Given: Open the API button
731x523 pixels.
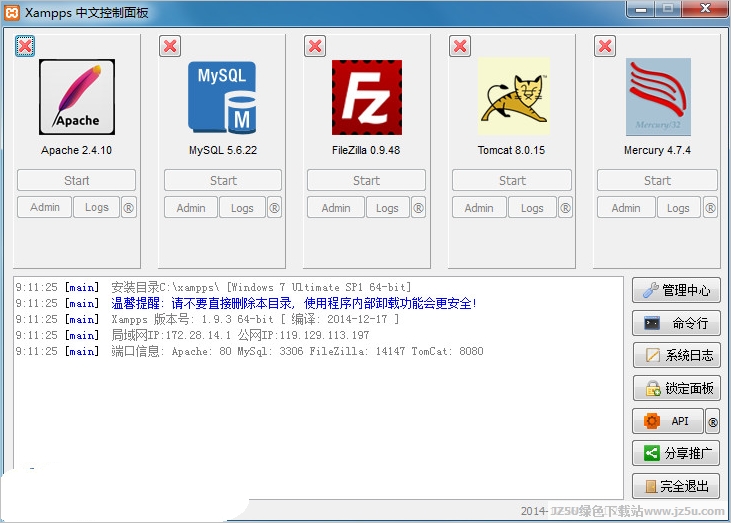Looking at the screenshot, I should (668, 421).
